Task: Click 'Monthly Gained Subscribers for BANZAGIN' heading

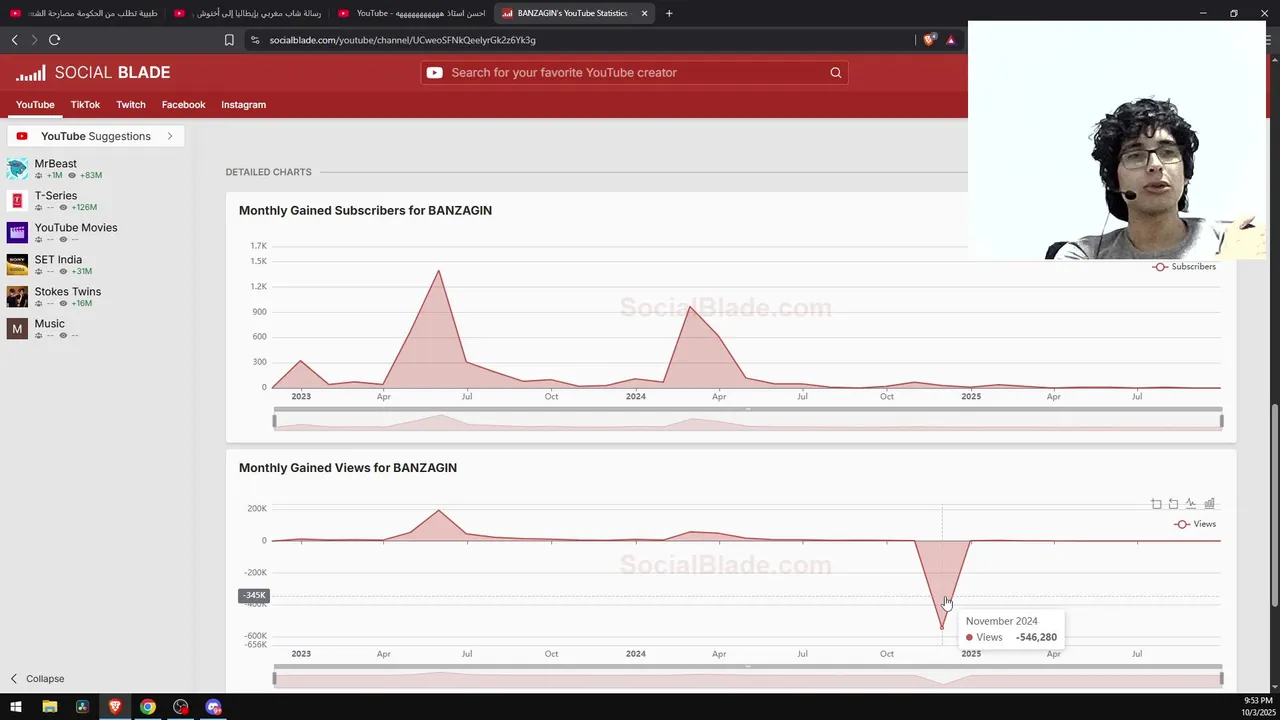Action: [365, 211]
